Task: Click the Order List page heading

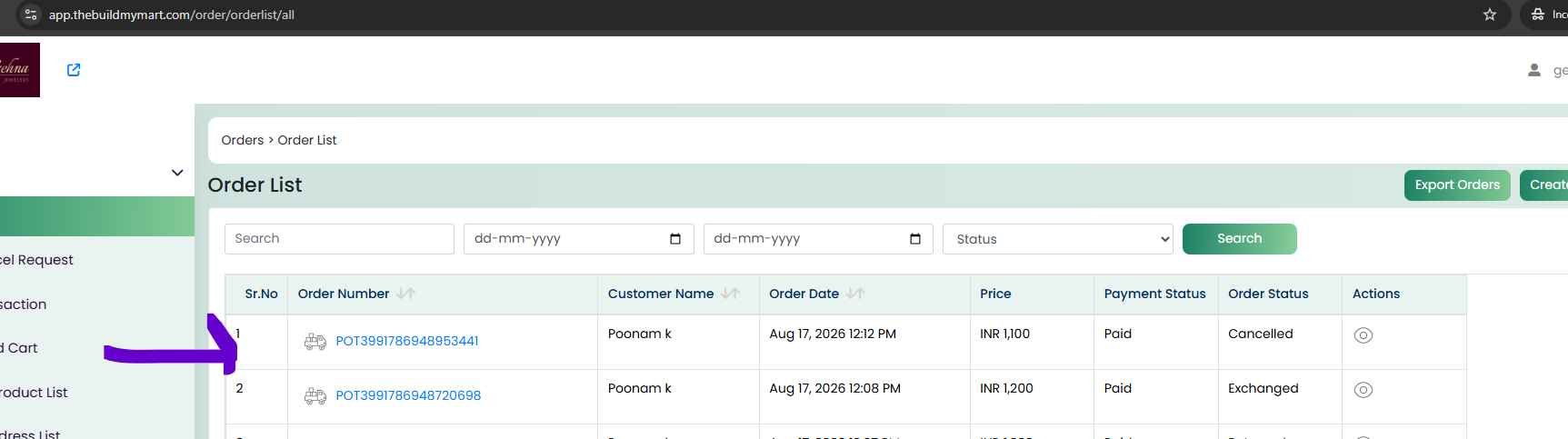Action: click(255, 185)
